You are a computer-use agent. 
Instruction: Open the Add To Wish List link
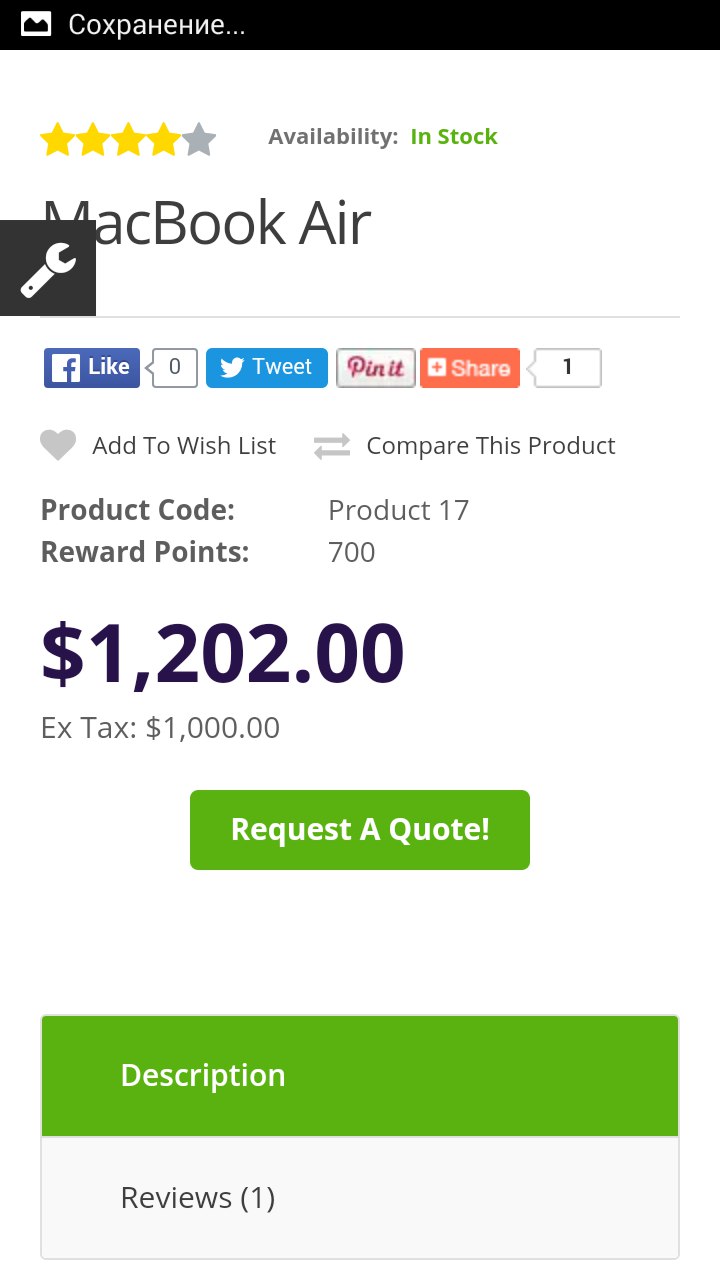pyautogui.click(x=184, y=446)
